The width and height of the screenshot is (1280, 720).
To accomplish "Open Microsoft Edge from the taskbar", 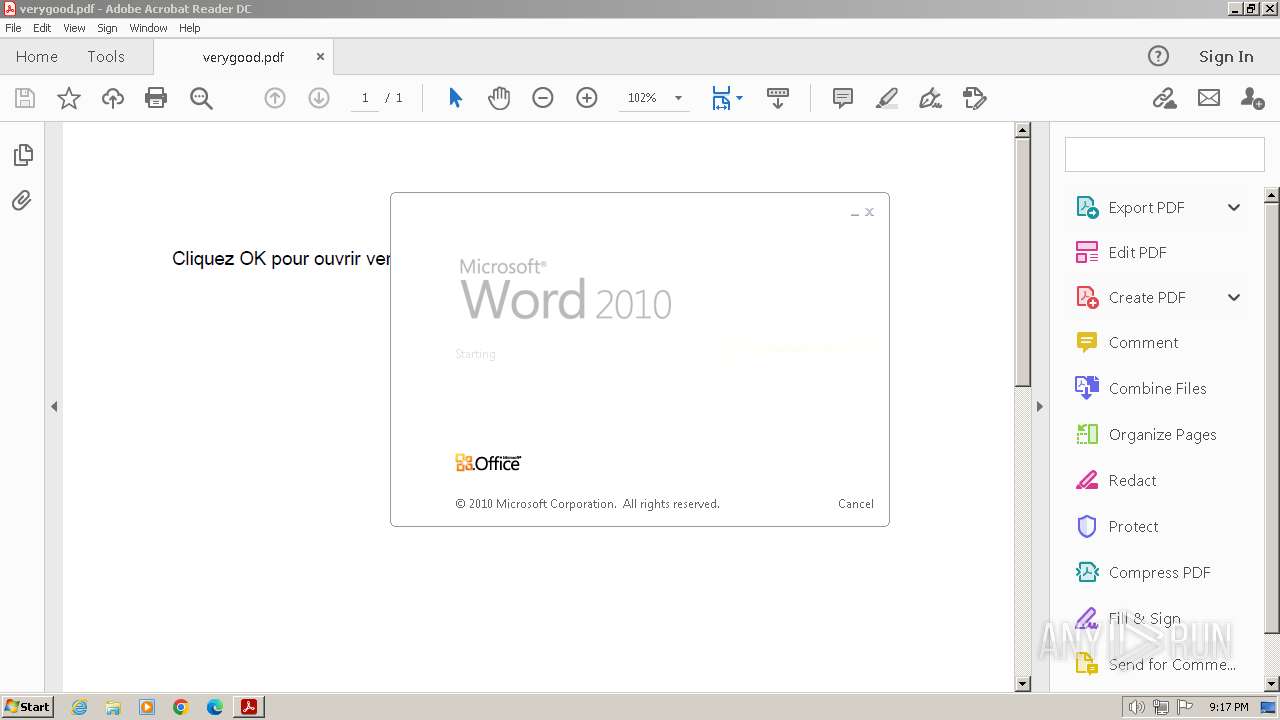I will tap(215, 707).
